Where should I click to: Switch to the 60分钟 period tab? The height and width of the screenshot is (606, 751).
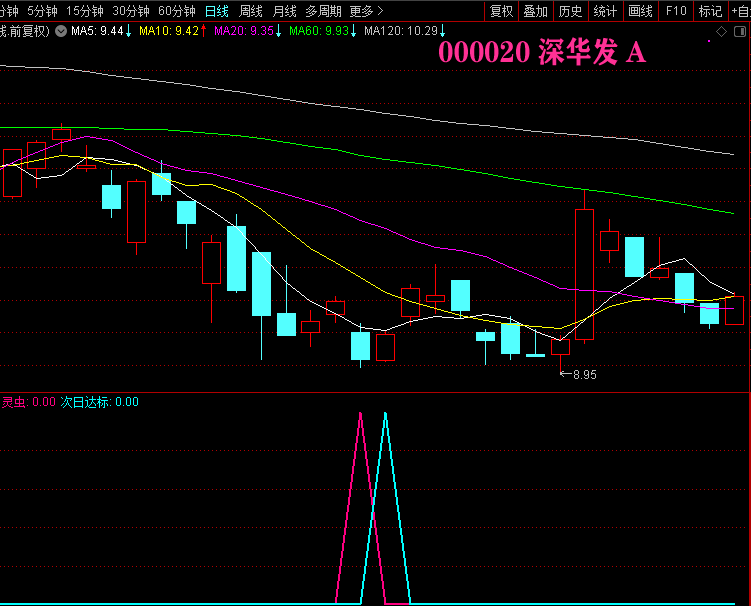coord(177,11)
